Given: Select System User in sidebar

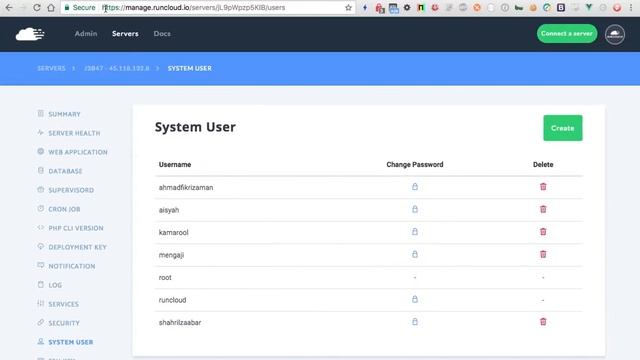Looking at the screenshot, I should pos(71,342).
